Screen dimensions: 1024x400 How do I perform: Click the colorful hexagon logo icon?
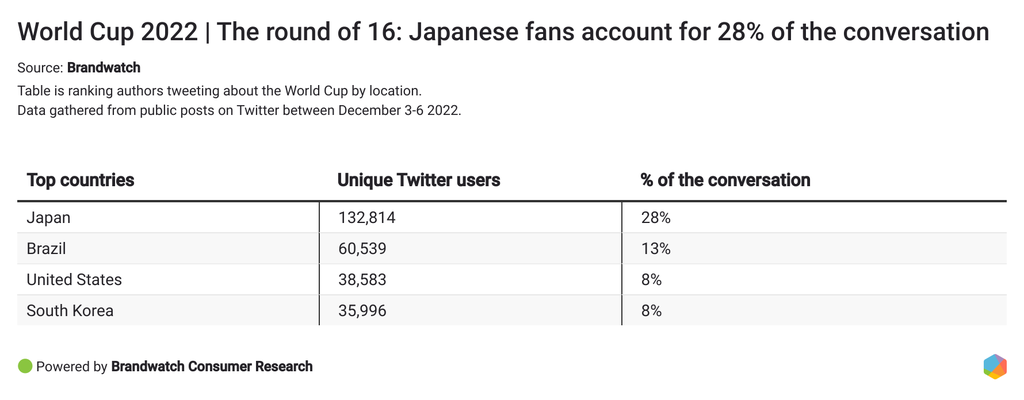tap(994, 366)
